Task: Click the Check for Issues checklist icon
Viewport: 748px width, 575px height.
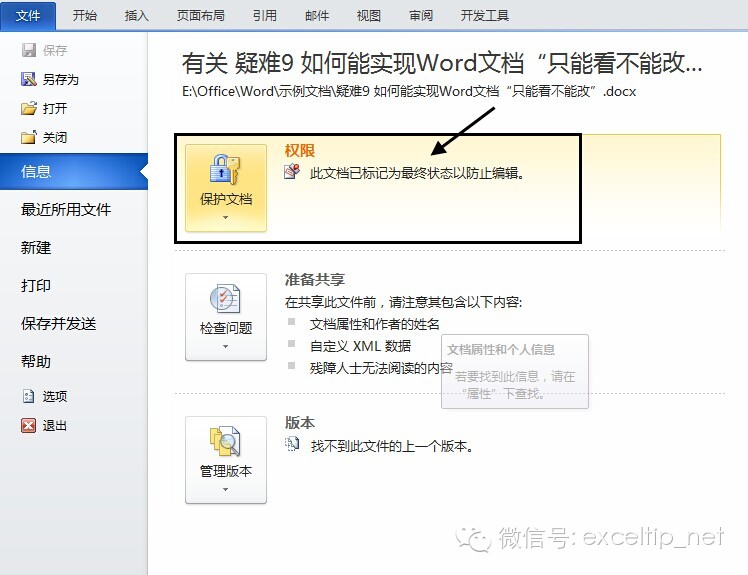Action: pyautogui.click(x=225, y=299)
